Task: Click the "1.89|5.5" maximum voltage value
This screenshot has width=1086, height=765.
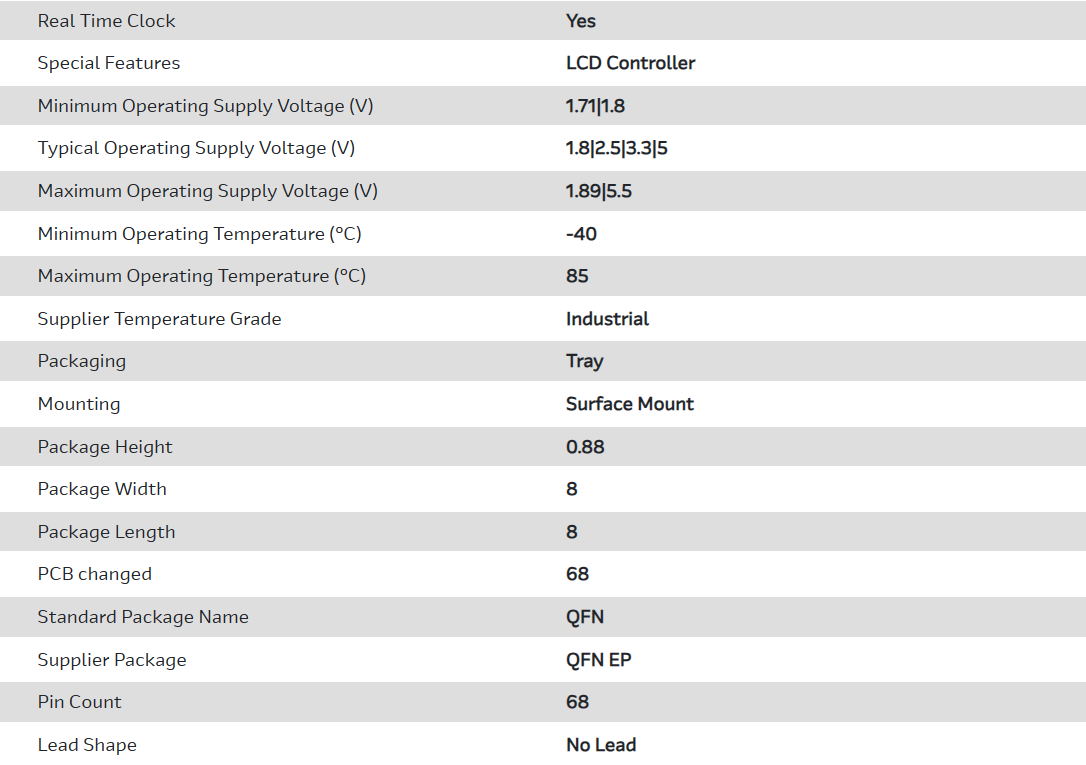Action: pos(598,191)
